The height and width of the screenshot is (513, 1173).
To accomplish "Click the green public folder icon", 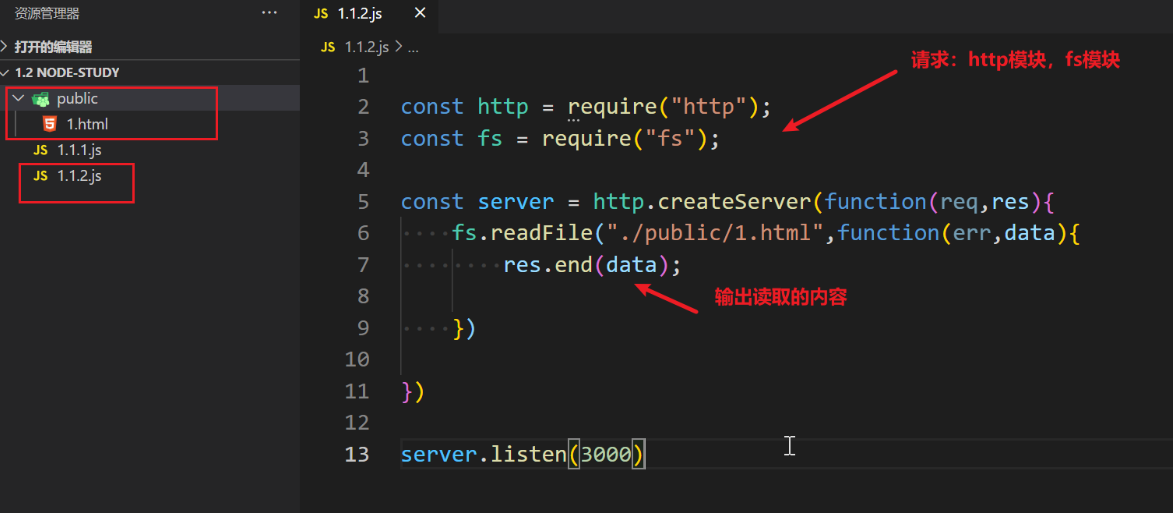I will click(x=41, y=99).
